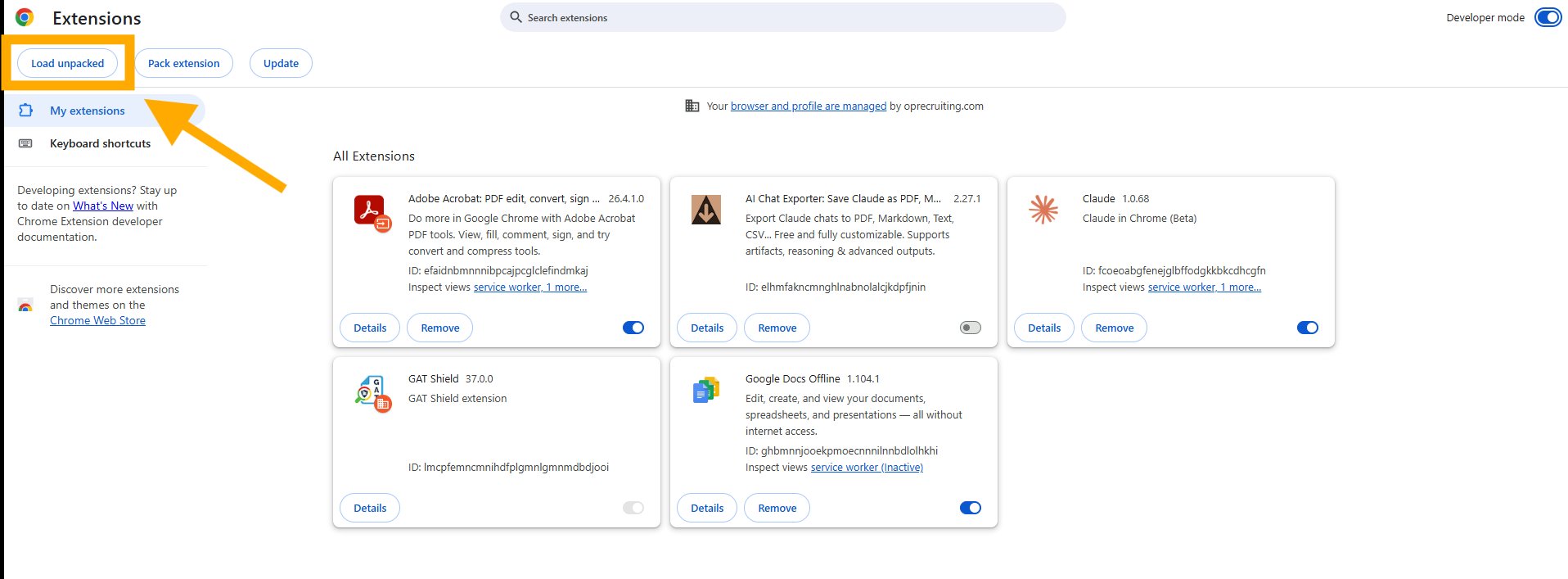Enable the AI Chat Exporter toggle
This screenshot has width=1568, height=579.
pyautogui.click(x=971, y=328)
